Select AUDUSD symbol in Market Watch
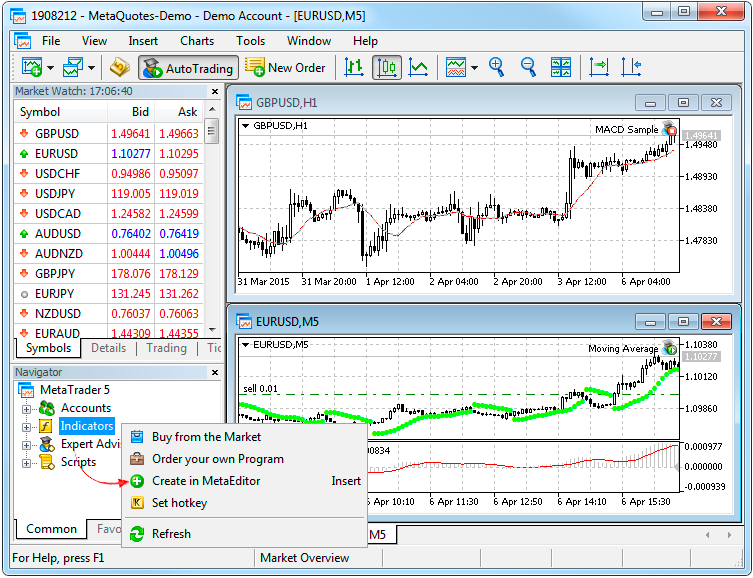 [58, 234]
